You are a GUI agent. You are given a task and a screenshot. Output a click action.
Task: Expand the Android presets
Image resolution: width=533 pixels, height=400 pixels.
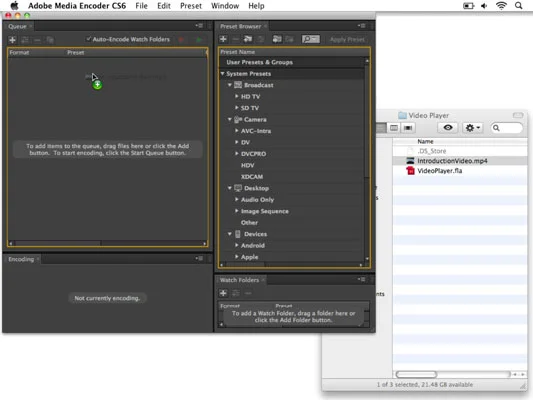pyautogui.click(x=237, y=245)
